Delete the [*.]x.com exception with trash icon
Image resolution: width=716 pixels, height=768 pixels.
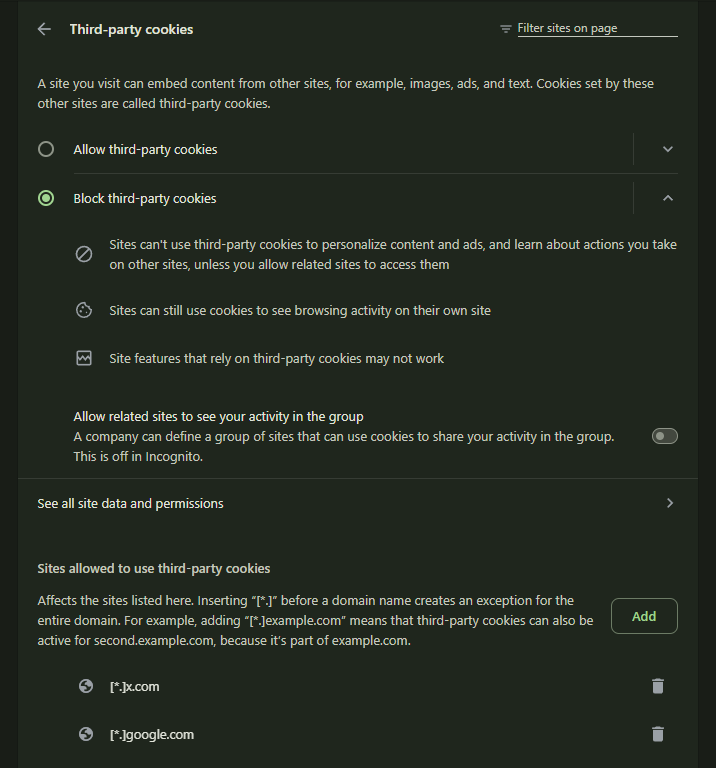(x=658, y=686)
